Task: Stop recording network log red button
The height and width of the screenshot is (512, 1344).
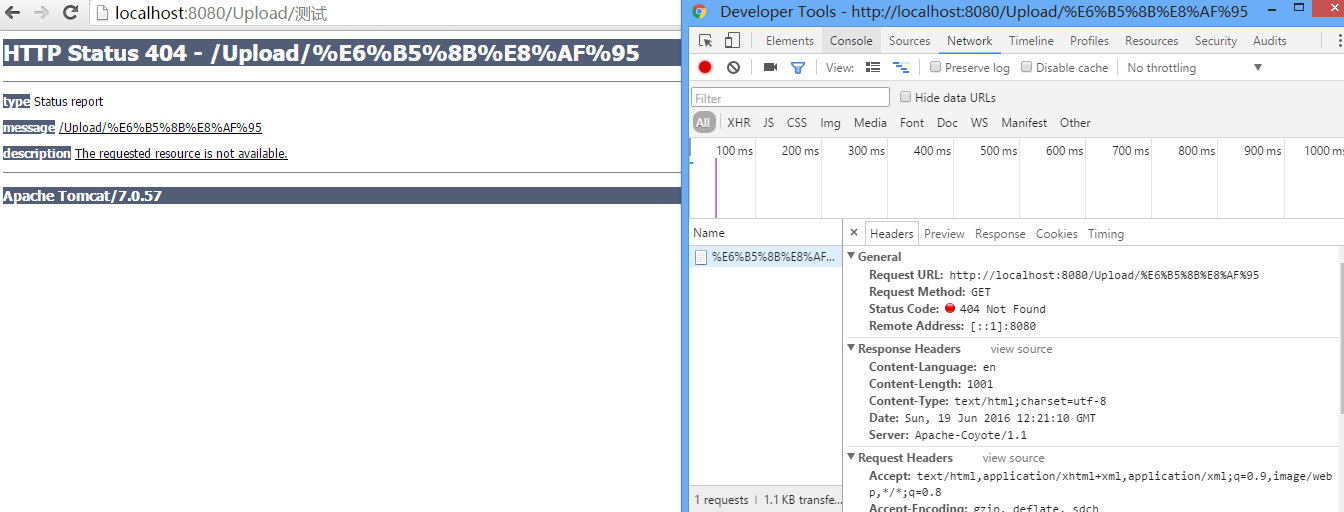Action: tap(705, 67)
